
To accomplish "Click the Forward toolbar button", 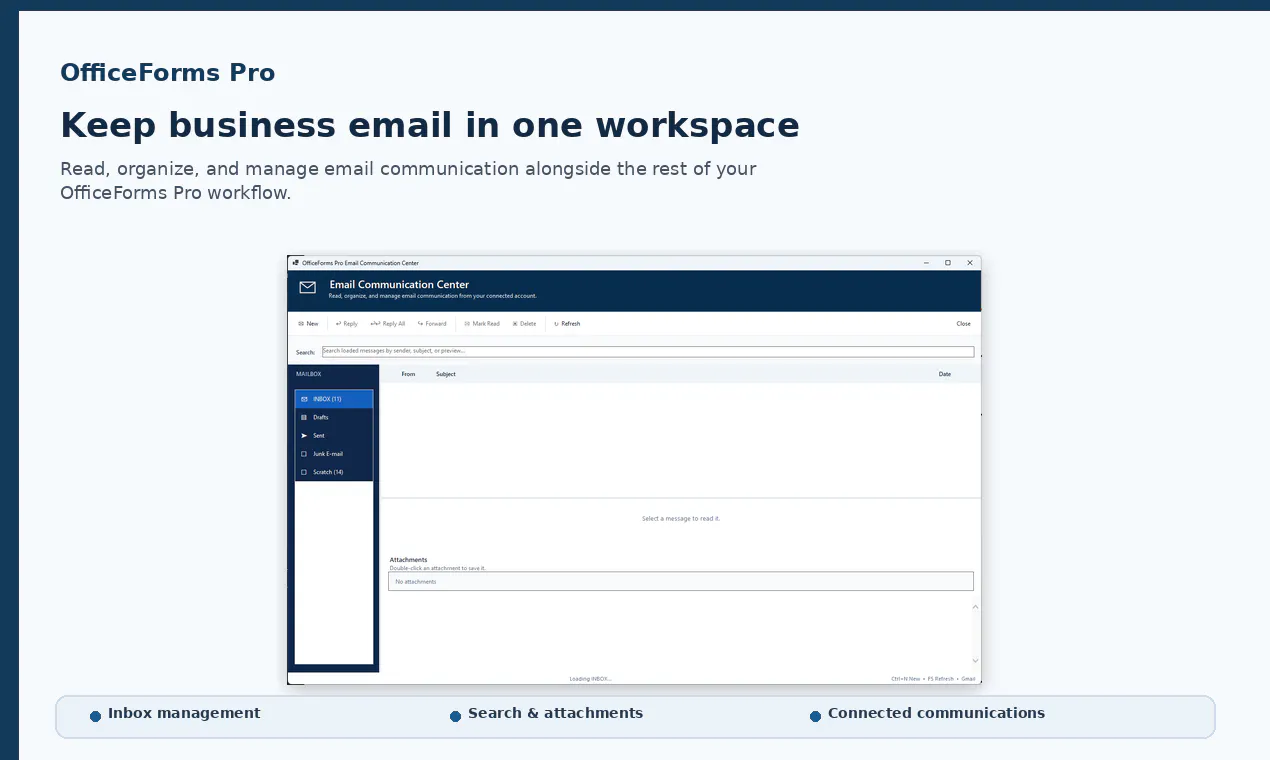I will (432, 324).
